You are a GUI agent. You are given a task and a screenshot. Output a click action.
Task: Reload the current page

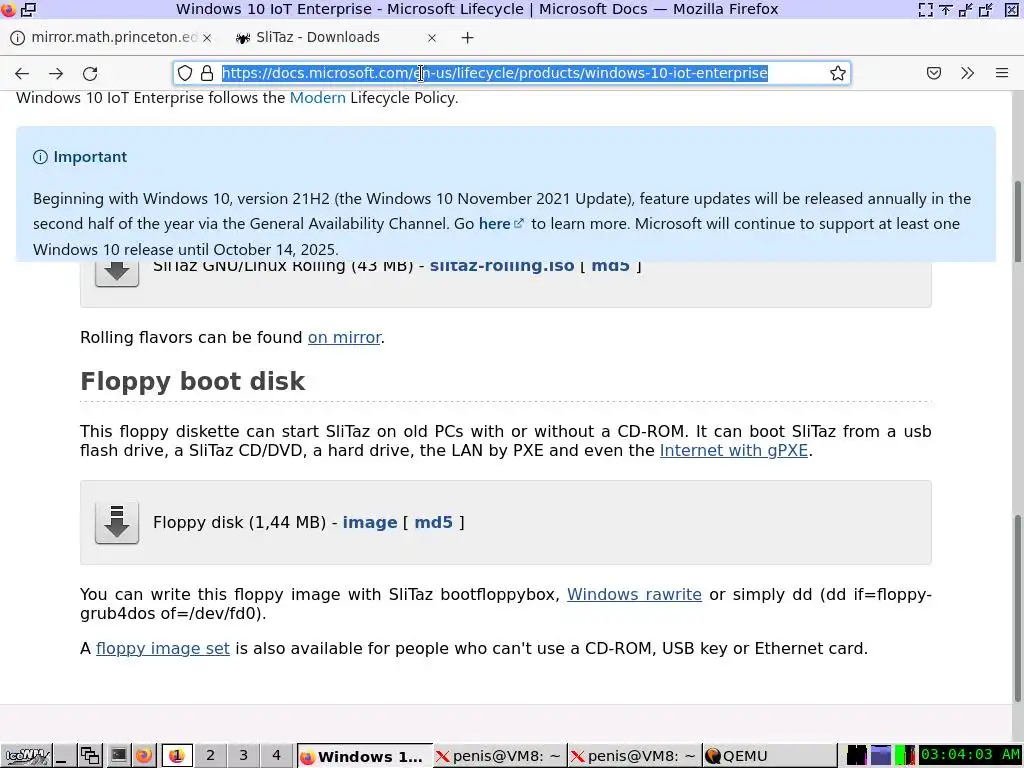click(x=90, y=73)
